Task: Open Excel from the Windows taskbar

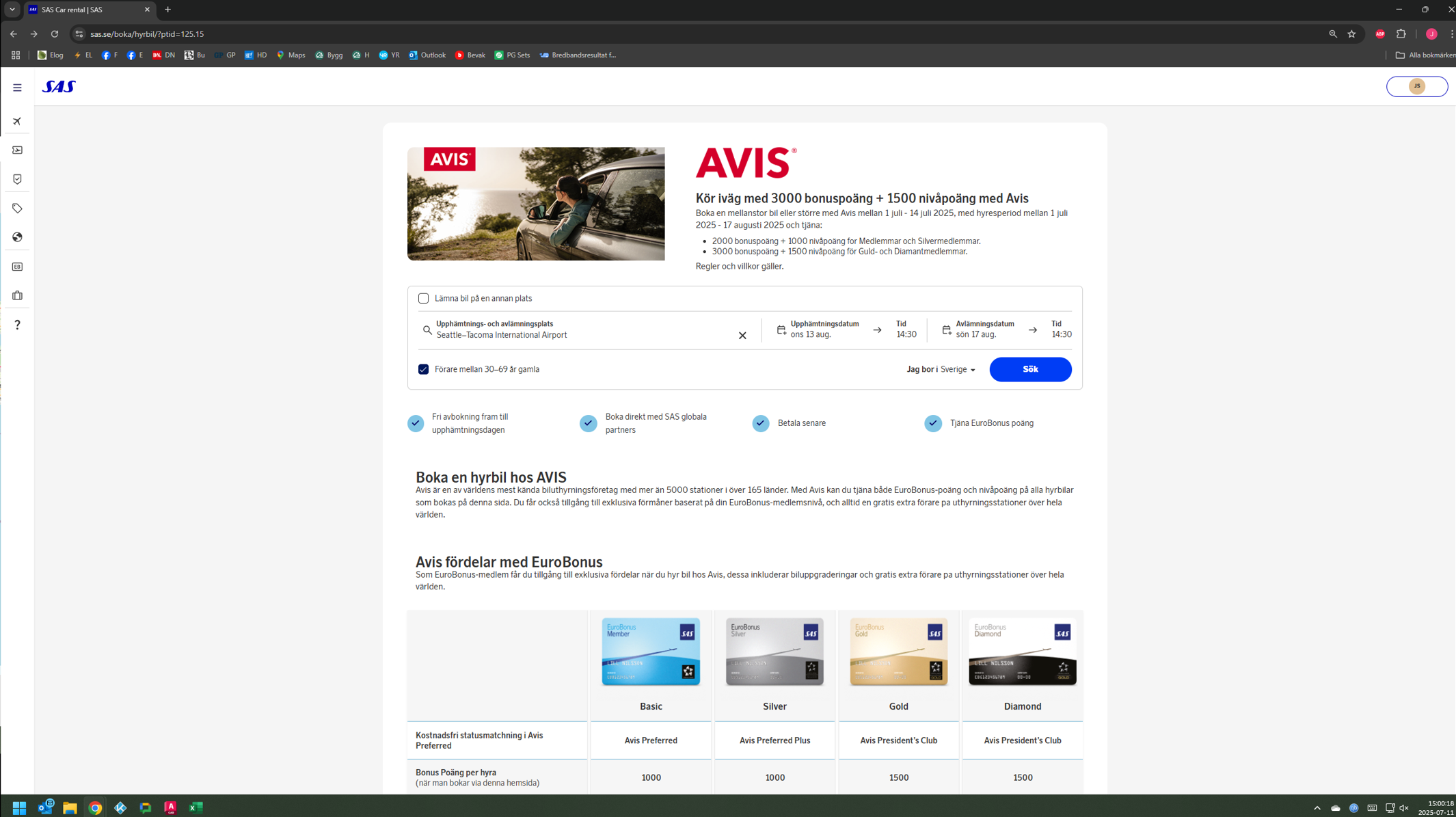Action: pyautogui.click(x=196, y=807)
